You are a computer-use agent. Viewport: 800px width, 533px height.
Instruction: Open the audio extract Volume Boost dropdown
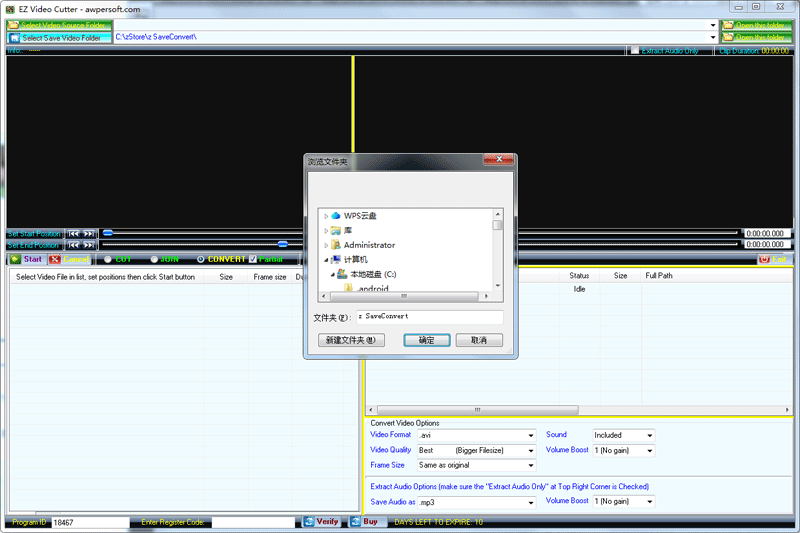coord(649,502)
